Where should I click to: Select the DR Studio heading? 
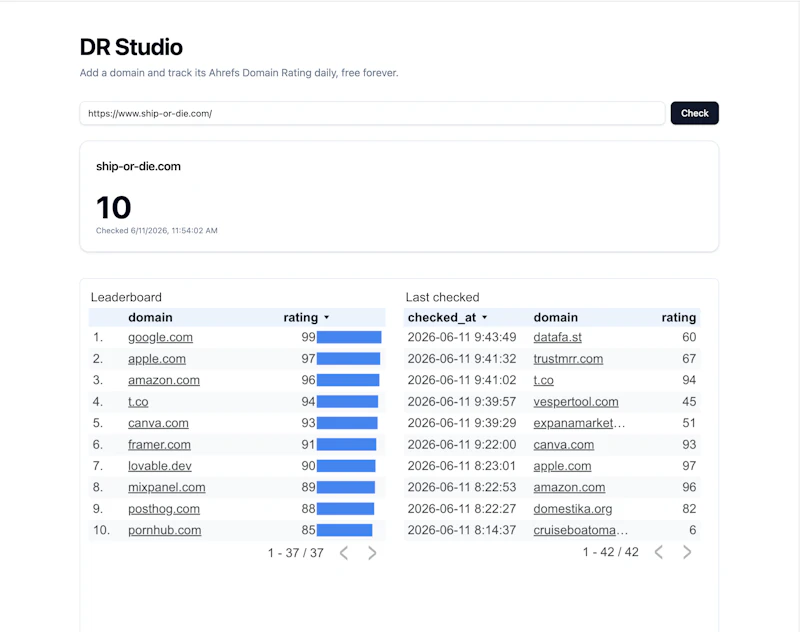(x=131, y=47)
